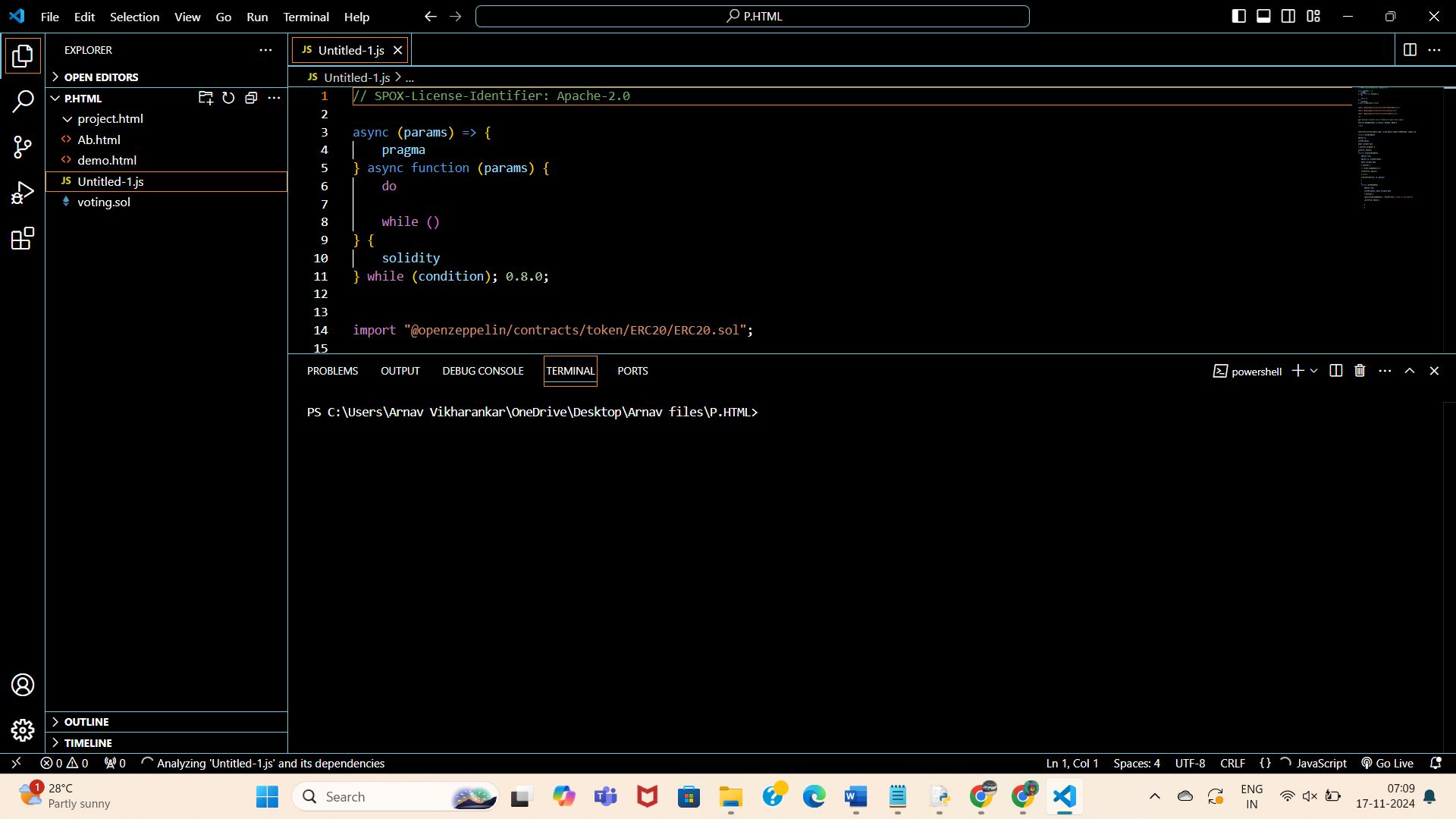Split the editor right

point(1410,50)
